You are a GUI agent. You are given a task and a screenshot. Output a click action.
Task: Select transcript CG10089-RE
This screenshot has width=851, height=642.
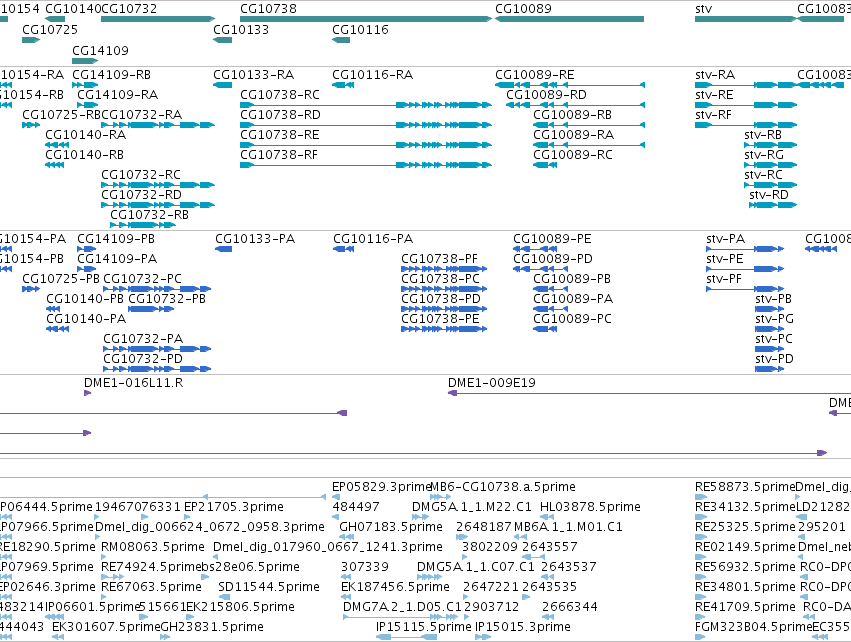[x=569, y=85]
